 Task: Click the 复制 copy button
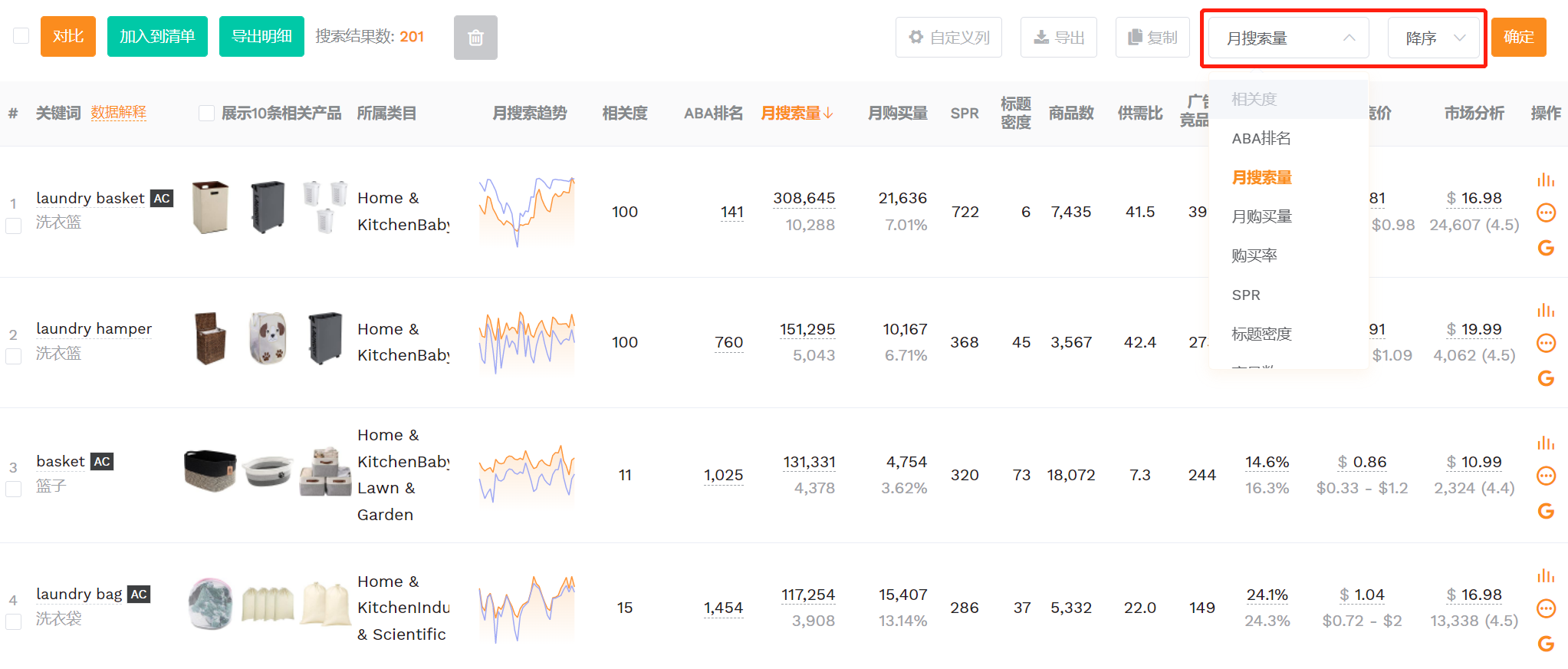[1152, 38]
